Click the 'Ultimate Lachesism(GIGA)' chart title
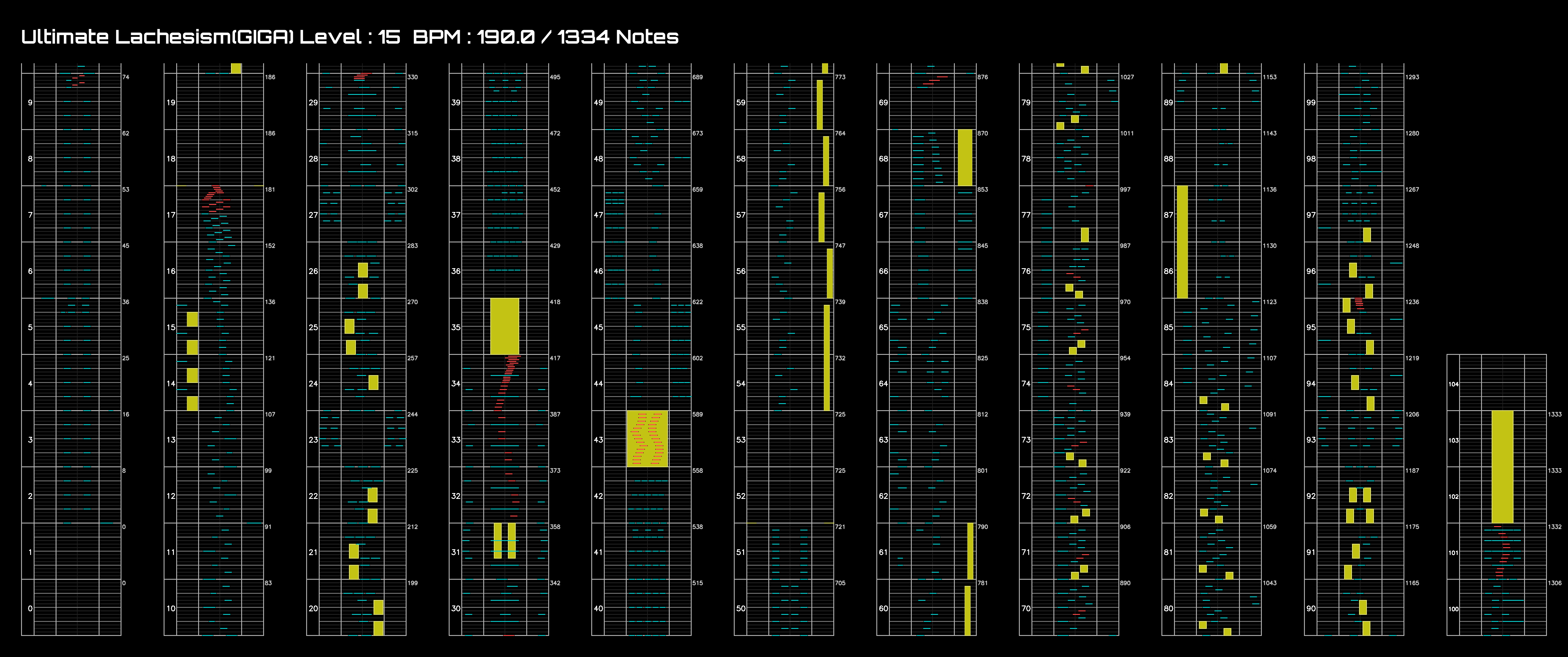Image resolution: width=1568 pixels, height=657 pixels. [158, 37]
